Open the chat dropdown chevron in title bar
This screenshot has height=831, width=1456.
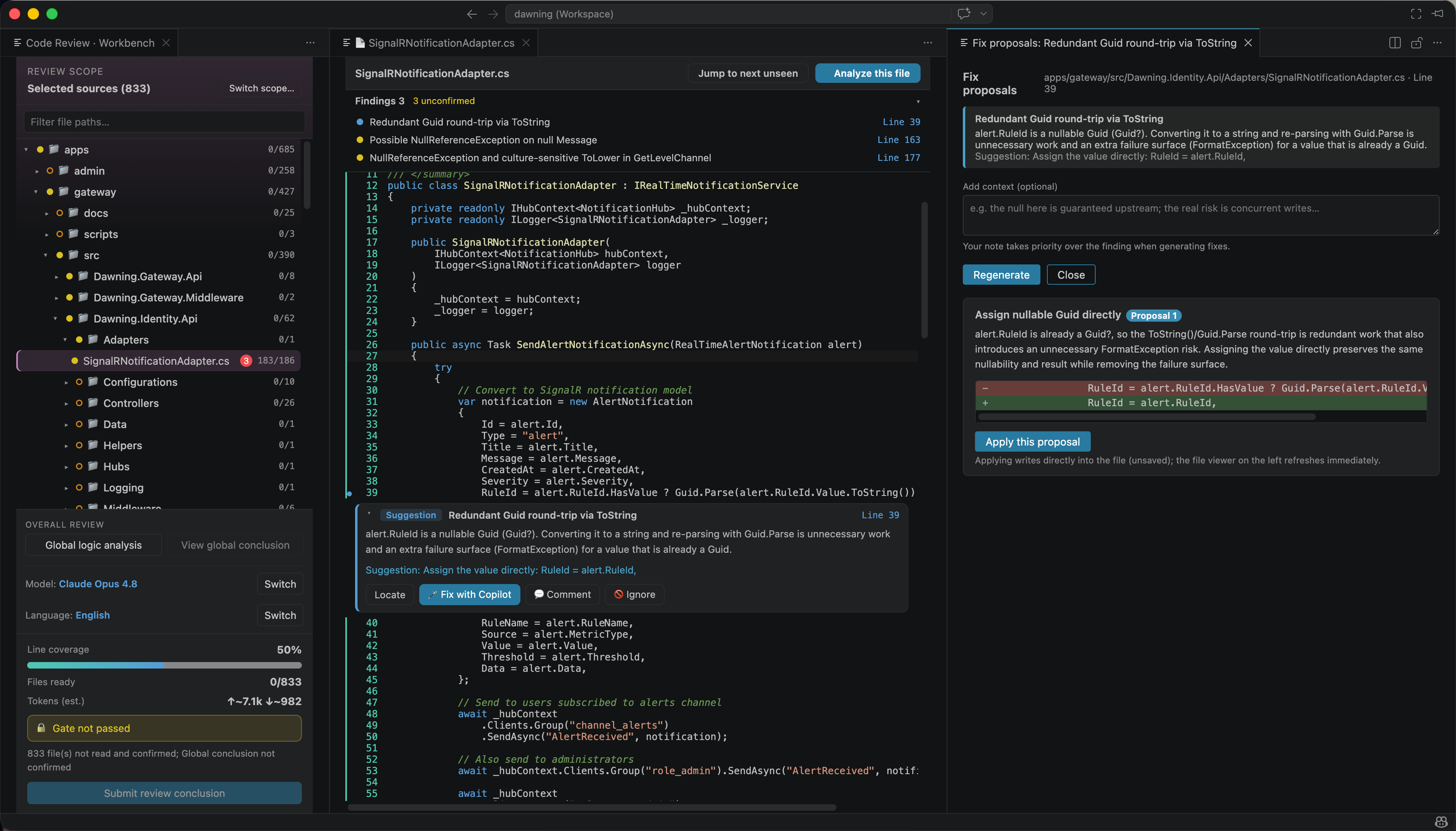pos(983,14)
